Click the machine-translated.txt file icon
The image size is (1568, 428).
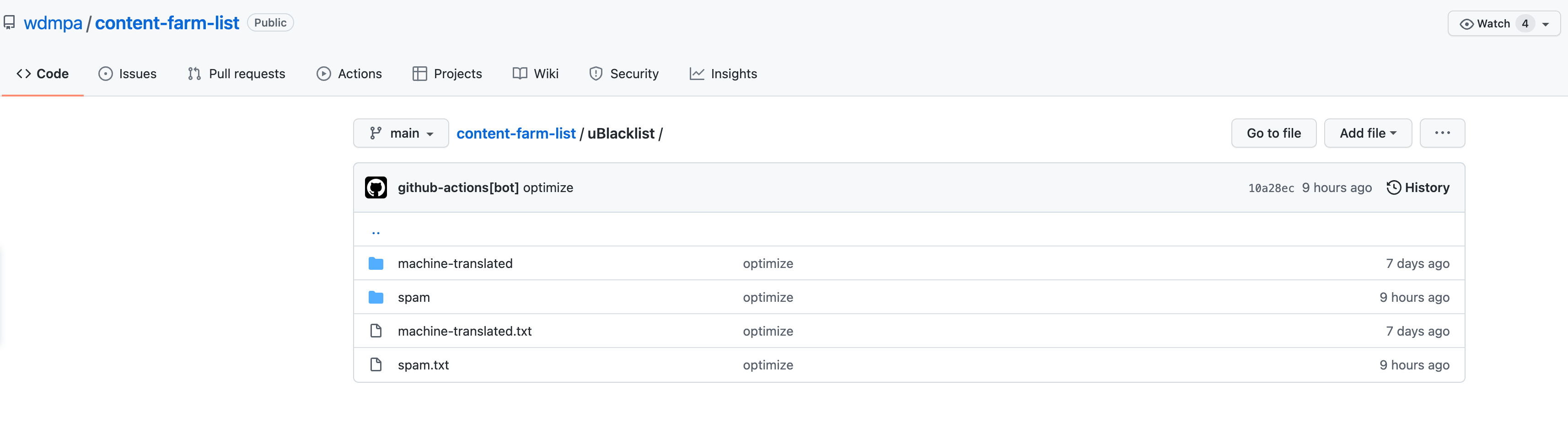pyautogui.click(x=376, y=331)
